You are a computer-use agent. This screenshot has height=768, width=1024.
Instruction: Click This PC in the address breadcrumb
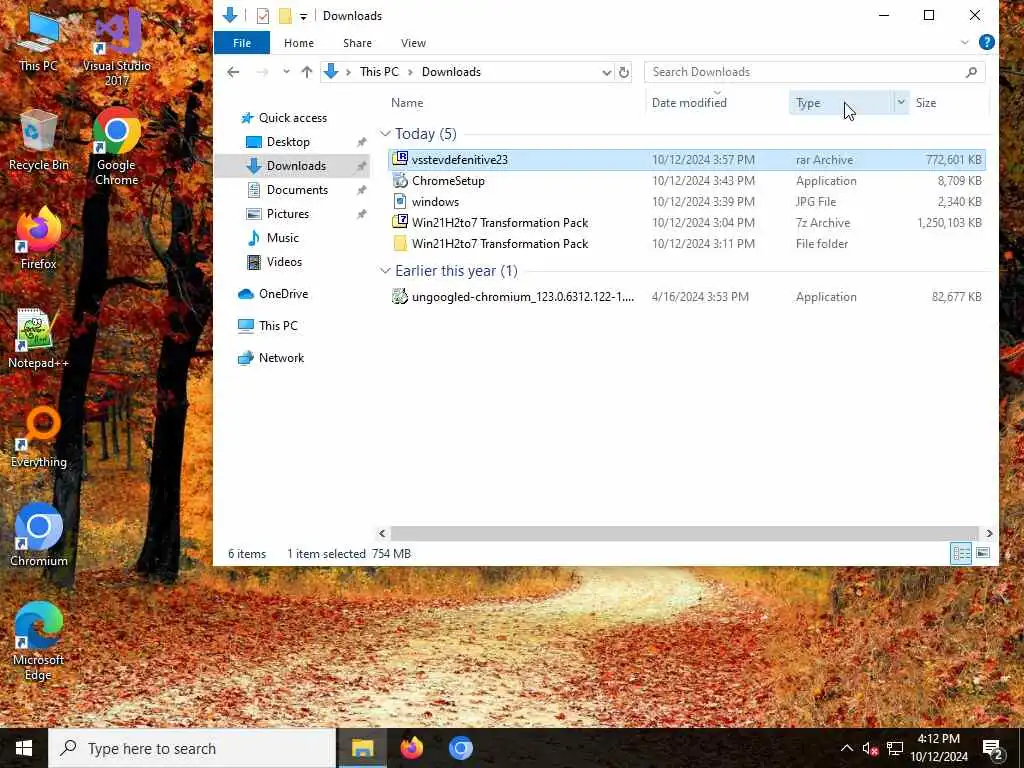tap(379, 72)
